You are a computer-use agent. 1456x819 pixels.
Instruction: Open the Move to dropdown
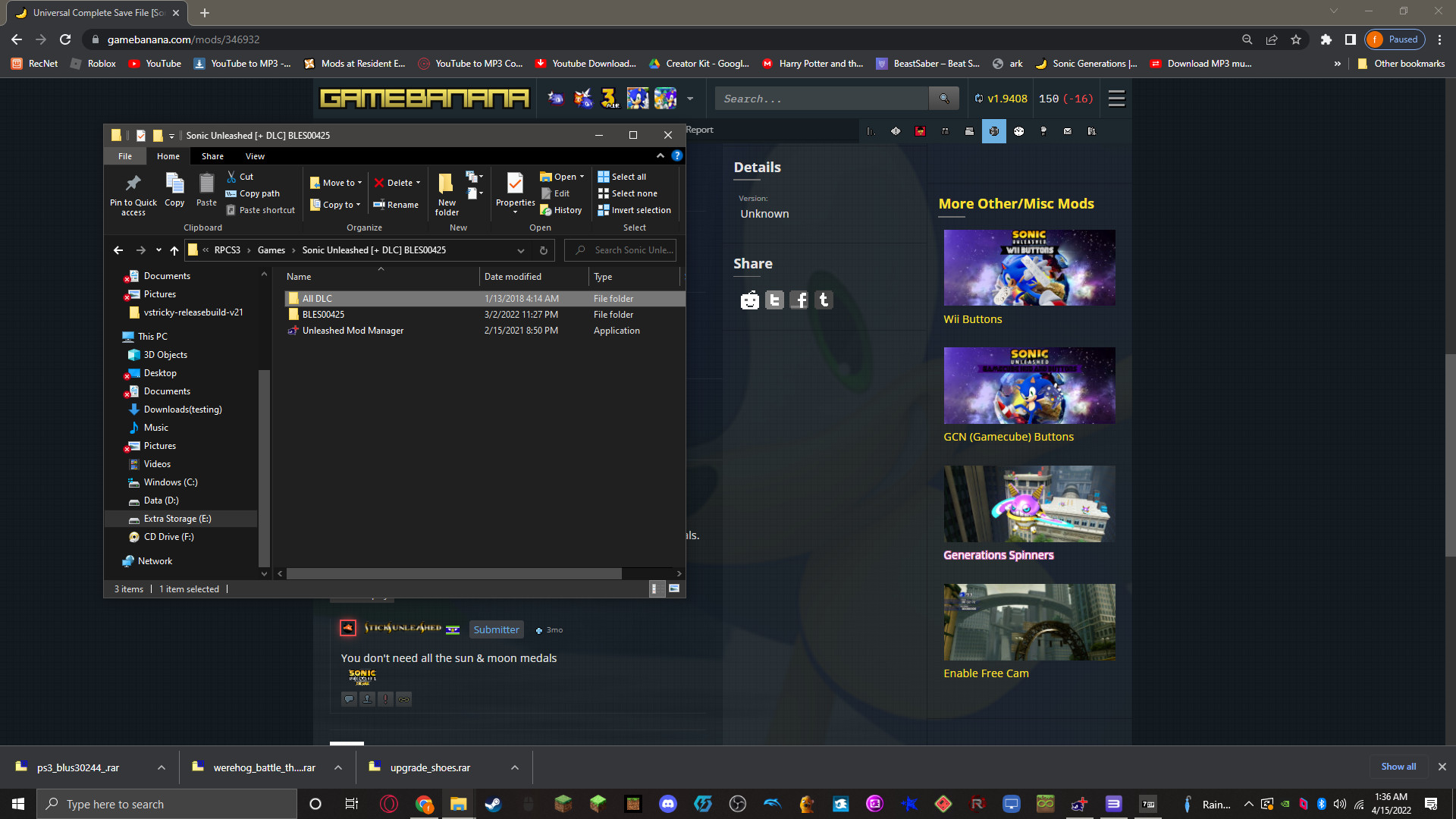point(336,183)
